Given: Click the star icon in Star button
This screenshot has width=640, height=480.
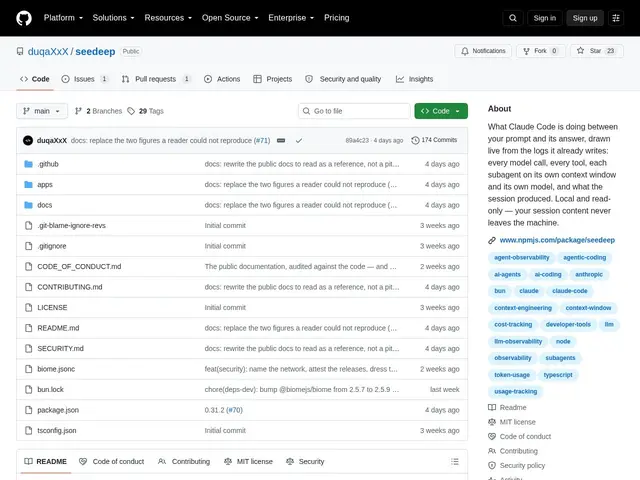Looking at the screenshot, I should point(580,51).
